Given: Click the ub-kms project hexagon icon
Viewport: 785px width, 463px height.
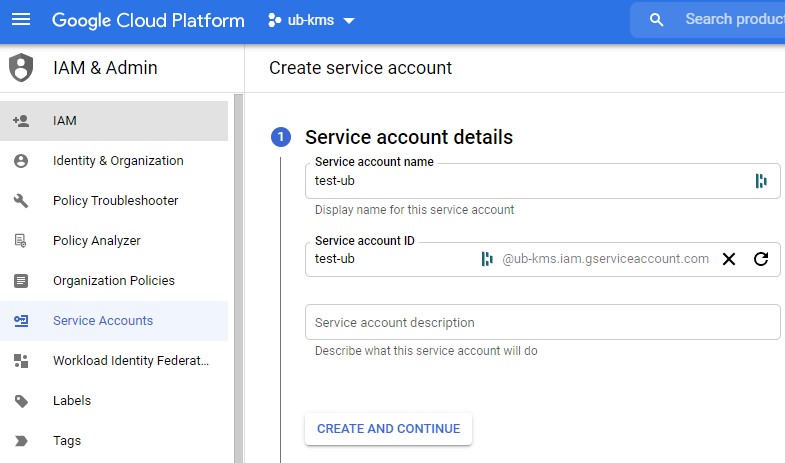Looking at the screenshot, I should coord(274,21).
